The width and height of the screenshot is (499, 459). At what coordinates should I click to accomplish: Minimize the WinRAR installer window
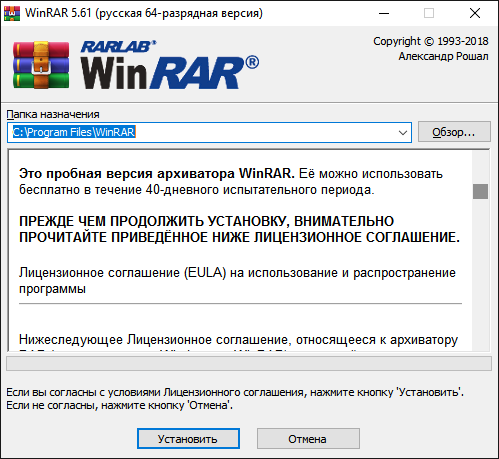pyautogui.click(x=384, y=13)
